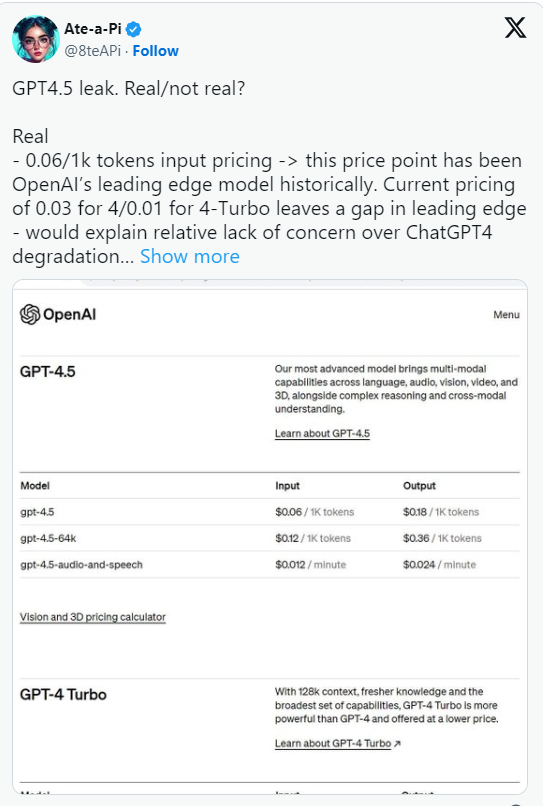Click the GPT-4.5 section heading
The width and height of the screenshot is (543, 806).
point(47,371)
